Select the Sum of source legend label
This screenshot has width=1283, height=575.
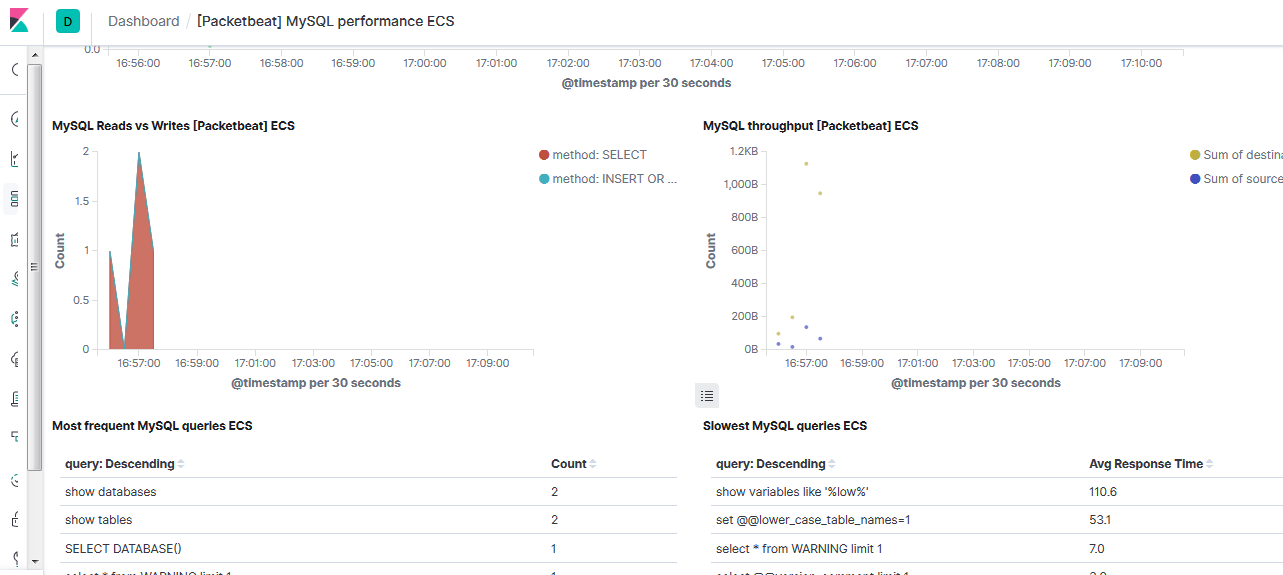(1243, 179)
